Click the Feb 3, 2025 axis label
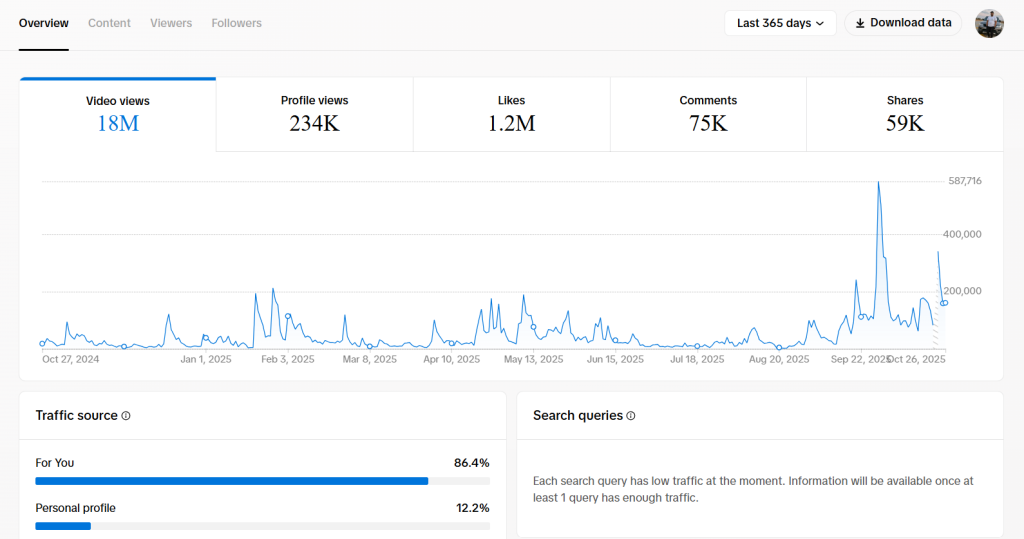This screenshot has width=1024, height=539. (x=288, y=359)
